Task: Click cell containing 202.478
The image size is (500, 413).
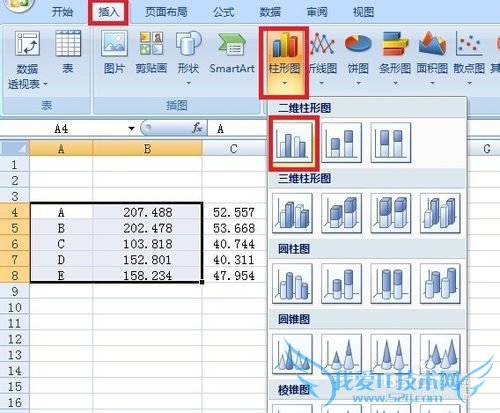Action: coord(147,228)
